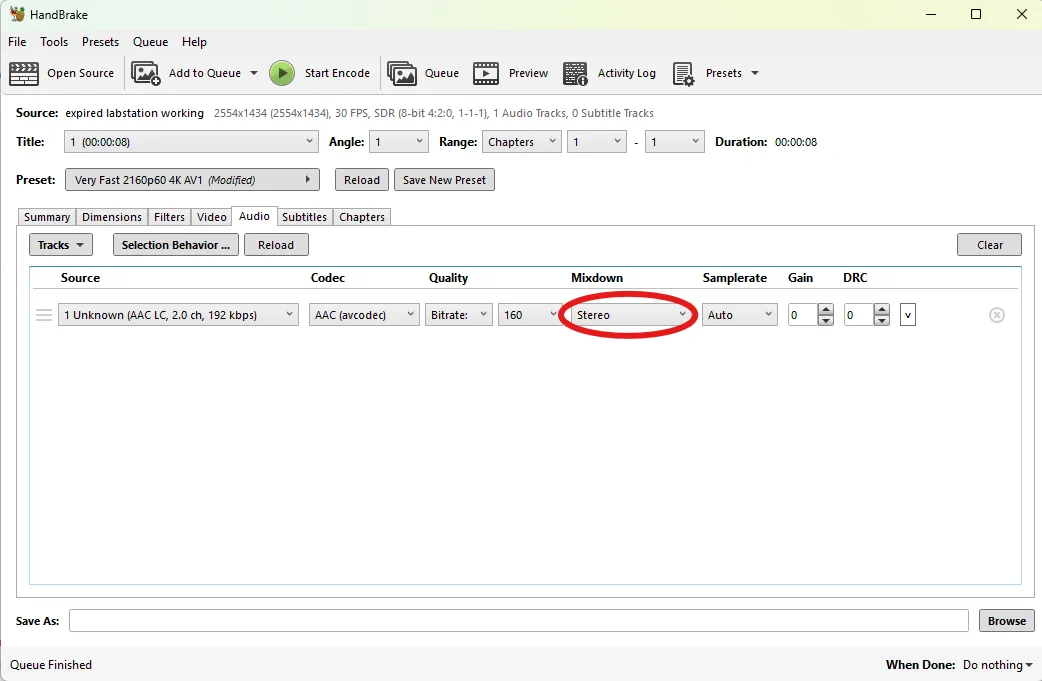The width and height of the screenshot is (1042, 681).
Task: Select the Audio tab
Action: pyautogui.click(x=254, y=216)
